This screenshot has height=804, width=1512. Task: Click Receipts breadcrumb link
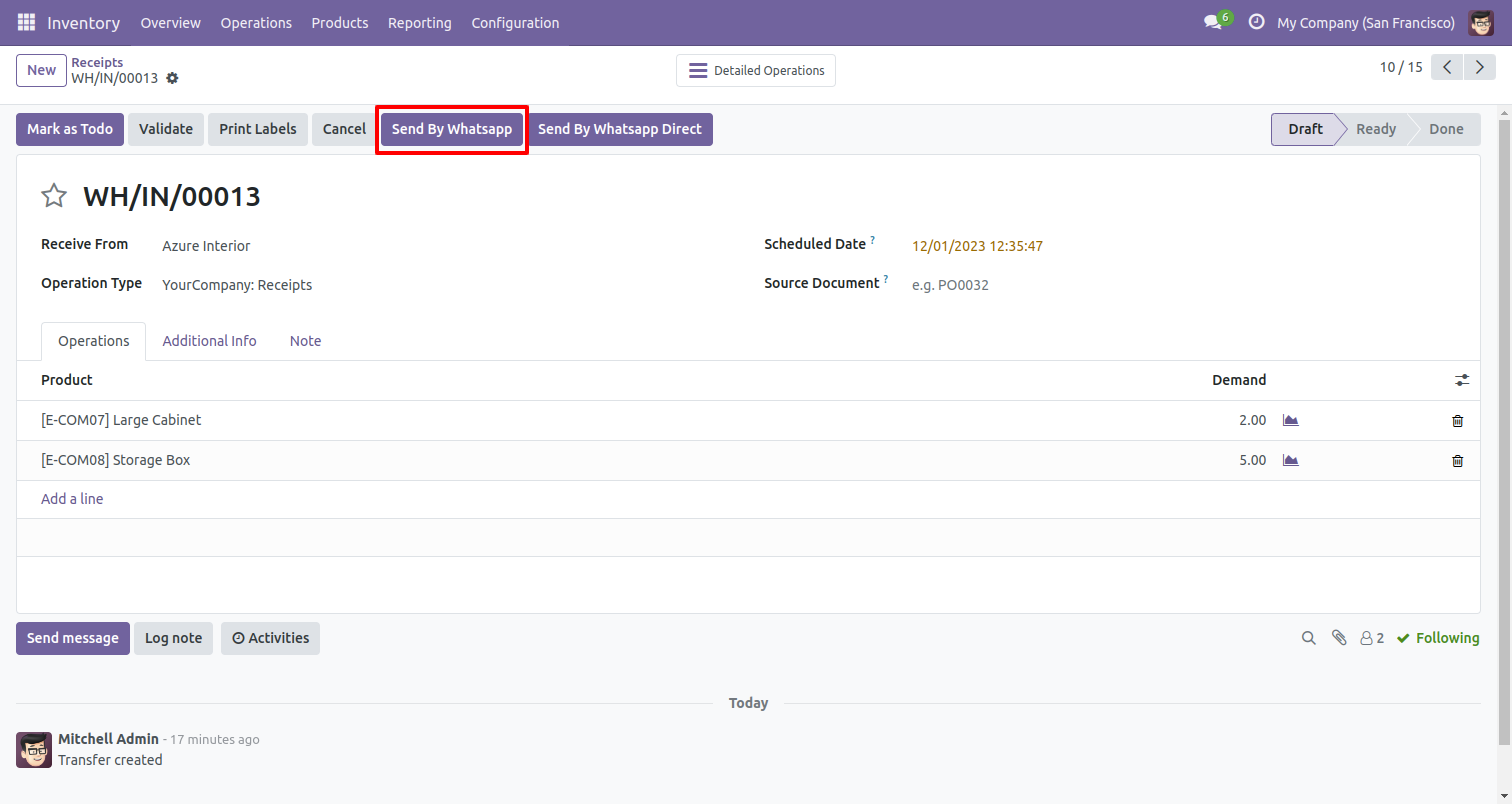pos(97,62)
